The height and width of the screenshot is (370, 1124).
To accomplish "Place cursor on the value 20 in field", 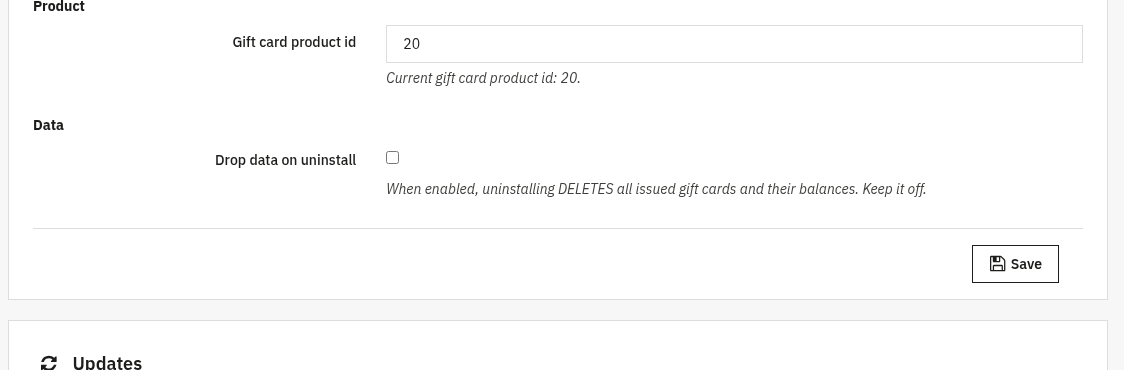I will pos(411,44).
